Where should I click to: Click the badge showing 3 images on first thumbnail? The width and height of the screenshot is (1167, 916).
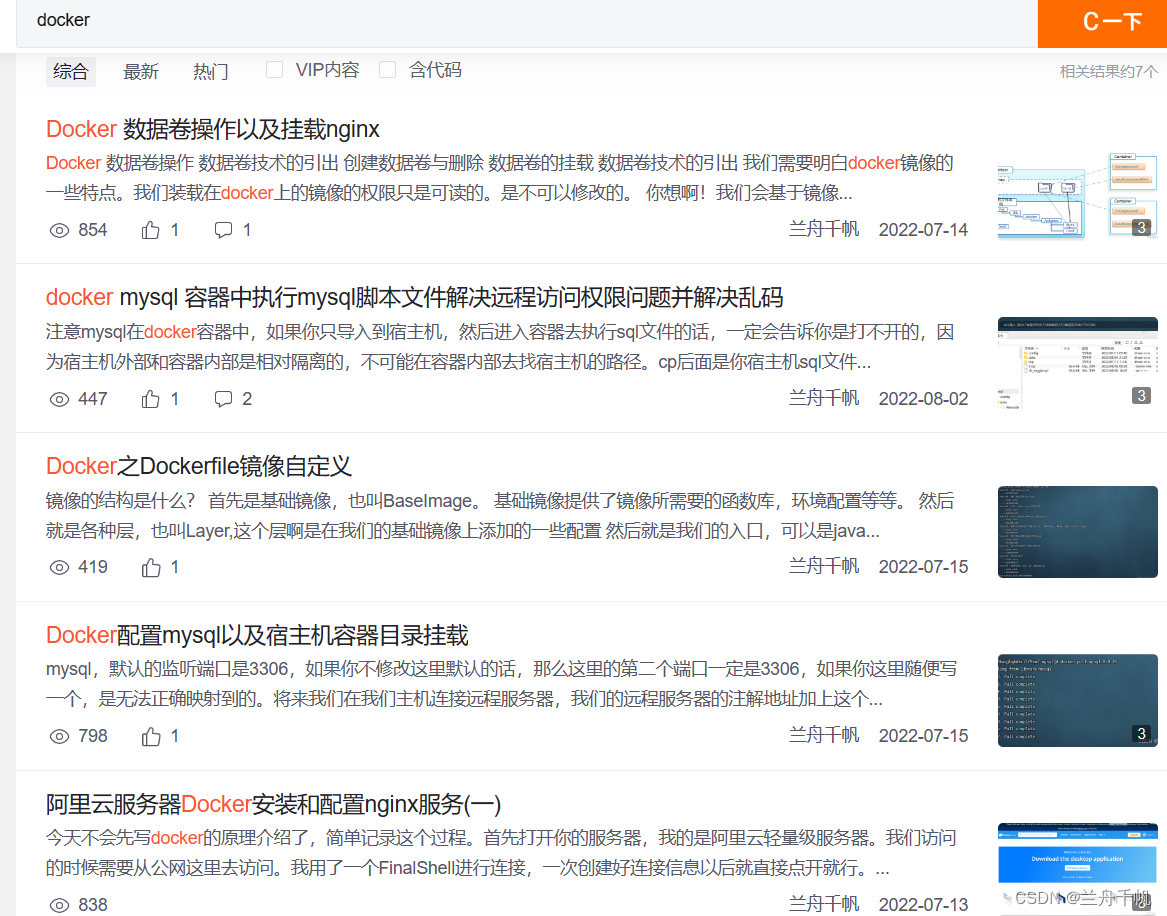coord(1141,227)
